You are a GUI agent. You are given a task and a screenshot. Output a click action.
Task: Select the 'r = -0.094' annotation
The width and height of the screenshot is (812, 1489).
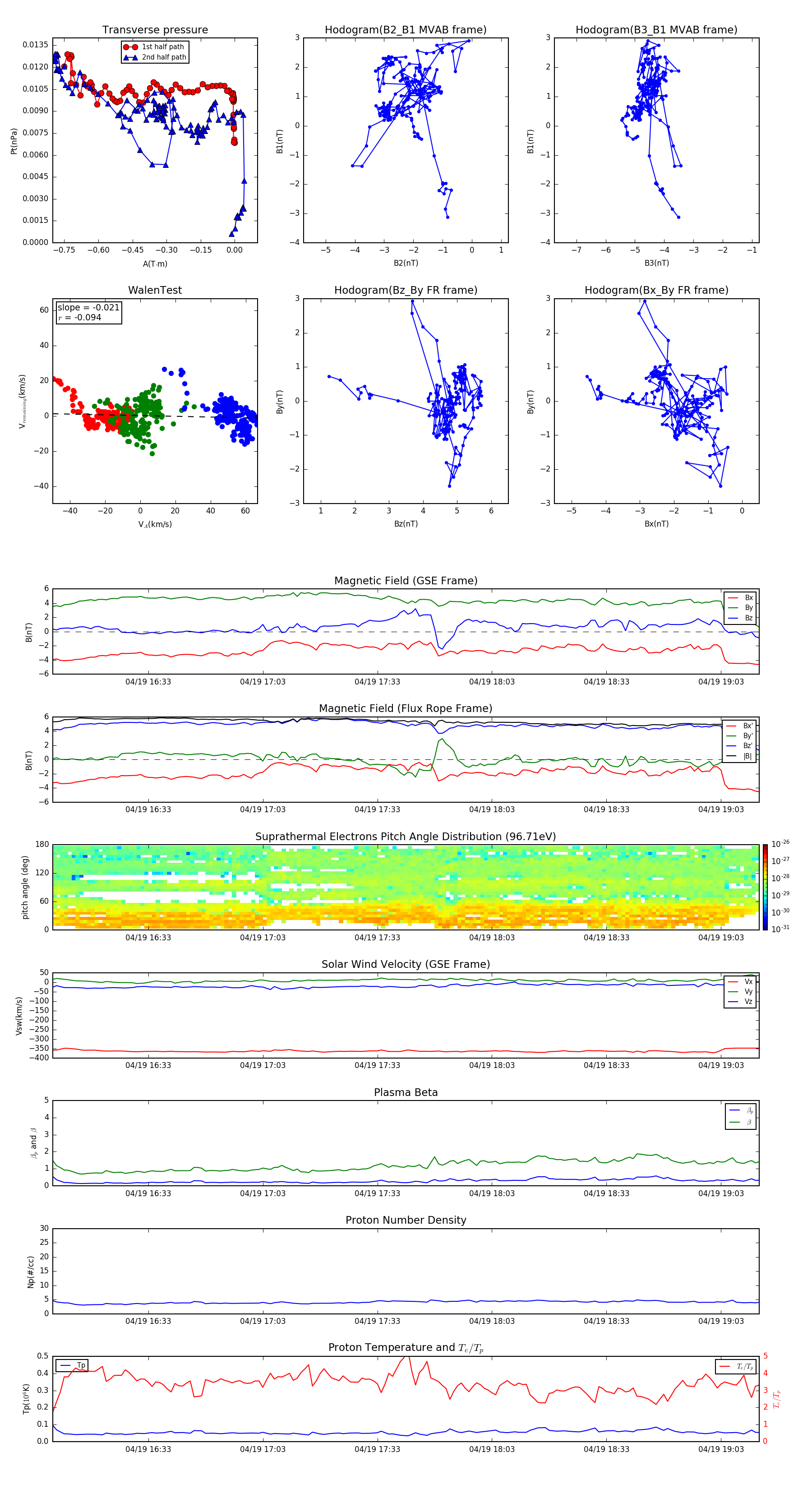(x=80, y=317)
